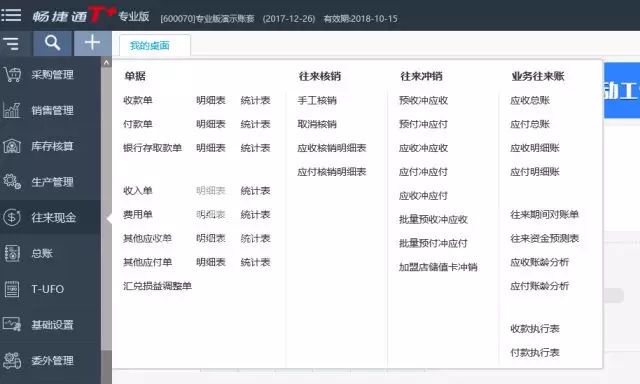The image size is (640, 384).
Task: Switch to 我的桌面 tab
Action: 149,46
